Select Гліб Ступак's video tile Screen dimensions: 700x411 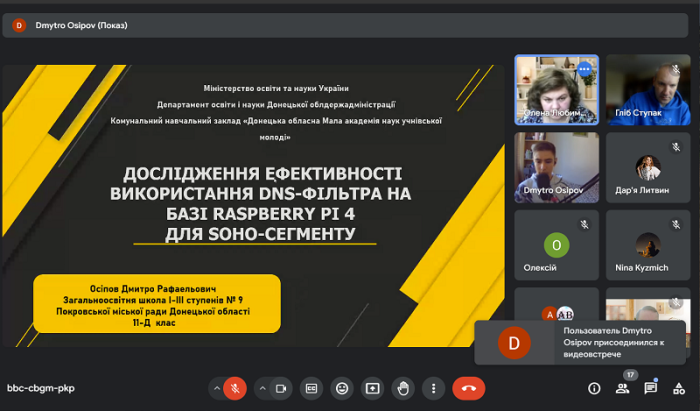pyautogui.click(x=648, y=89)
